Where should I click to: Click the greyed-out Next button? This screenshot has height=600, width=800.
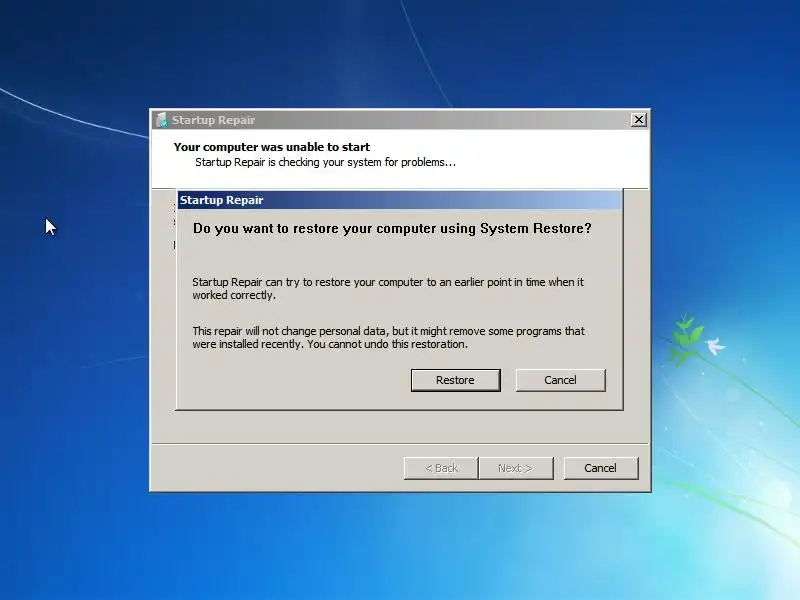[x=516, y=468]
